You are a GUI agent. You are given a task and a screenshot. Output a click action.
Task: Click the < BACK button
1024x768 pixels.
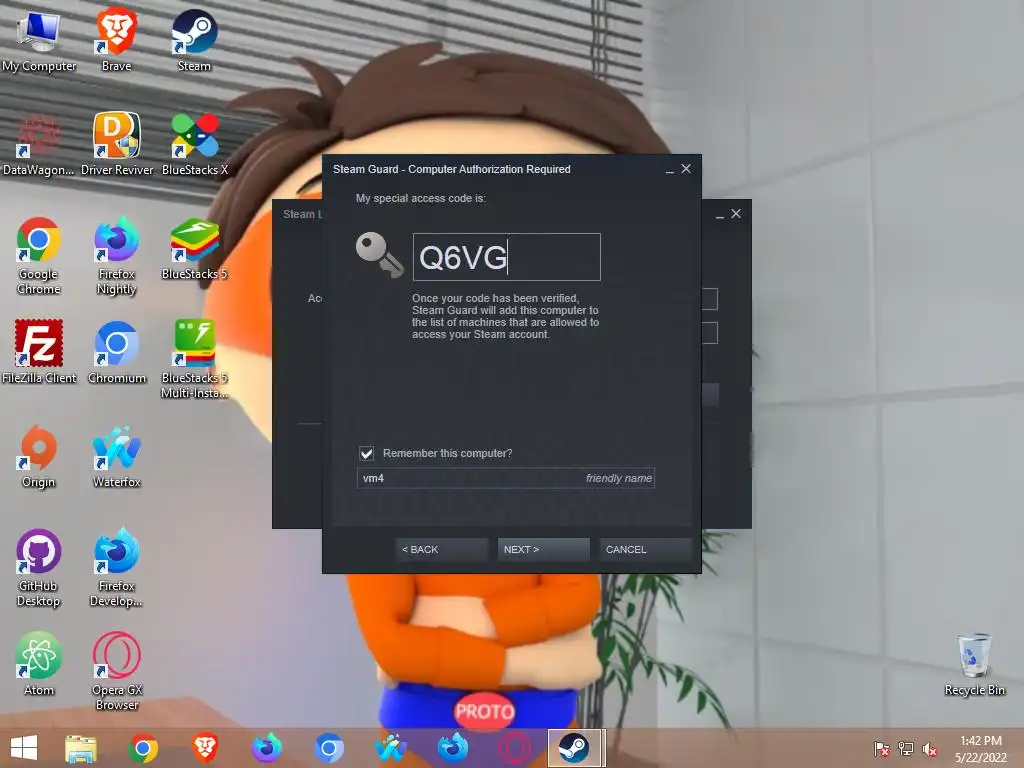tap(441, 549)
